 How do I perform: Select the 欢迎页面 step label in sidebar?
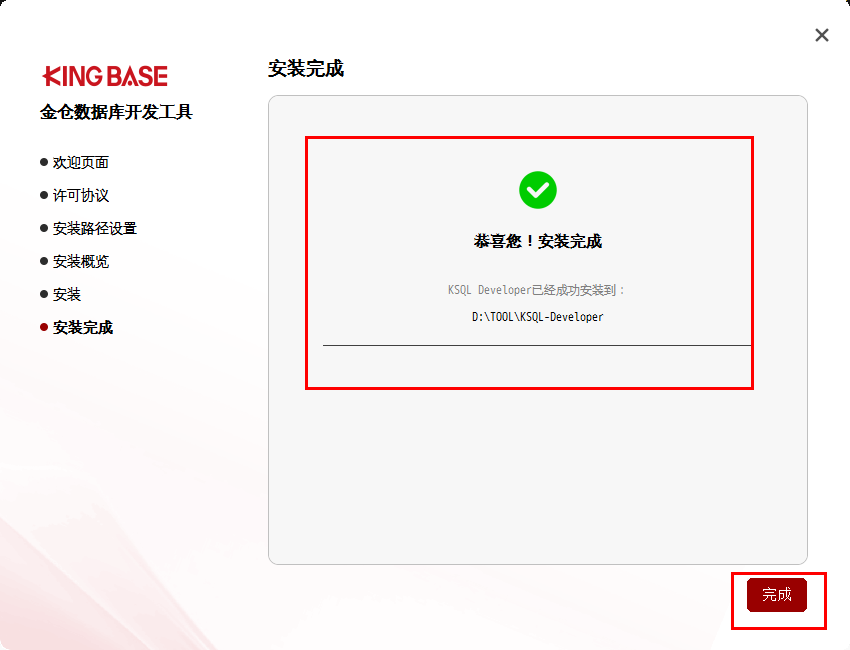coord(81,162)
